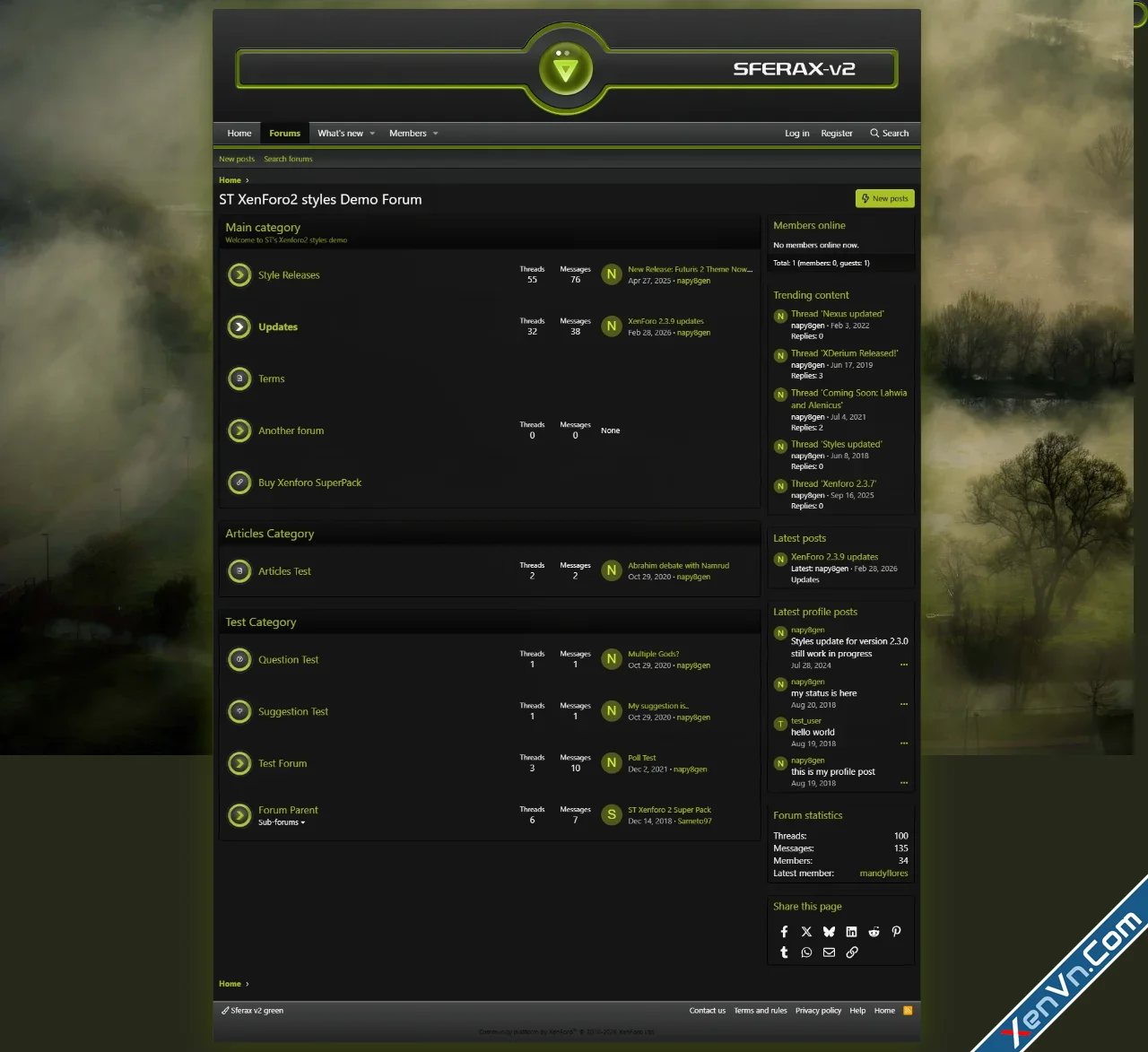
Task: Select Home in the navigation bar
Action: 239,133
